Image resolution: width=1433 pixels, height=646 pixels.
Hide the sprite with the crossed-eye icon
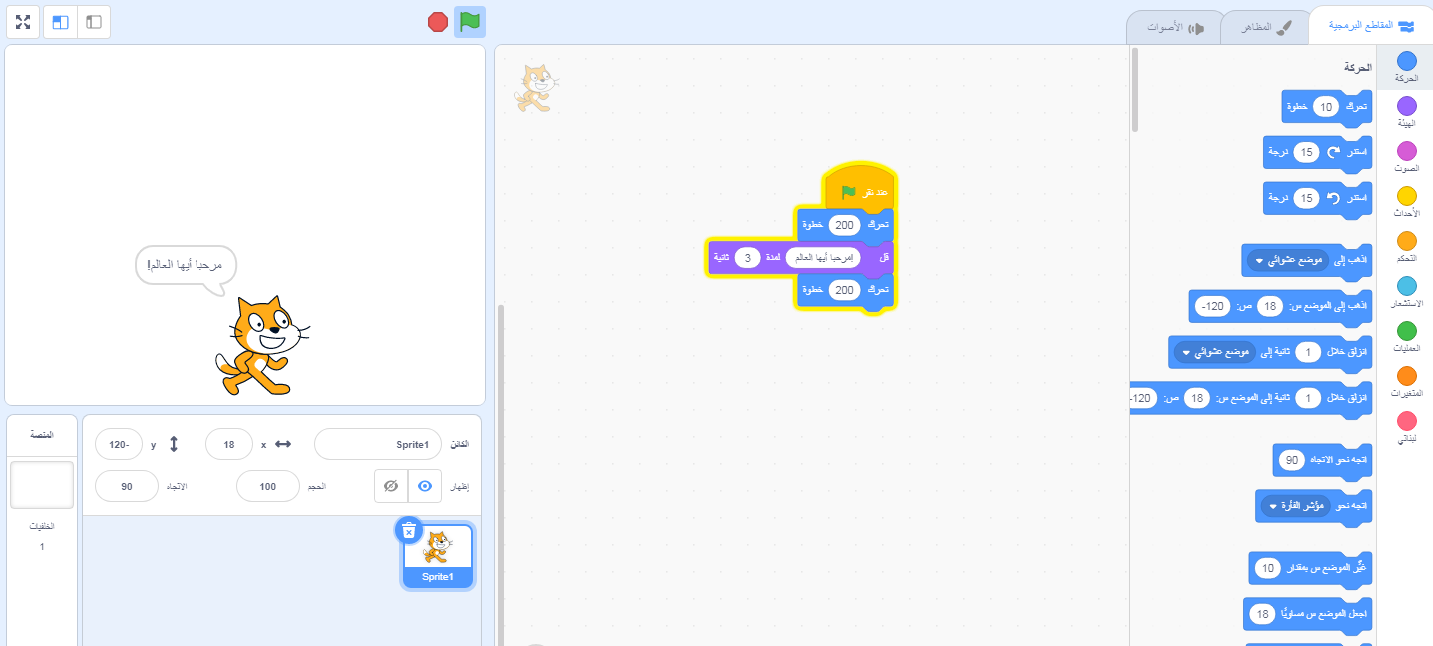391,486
